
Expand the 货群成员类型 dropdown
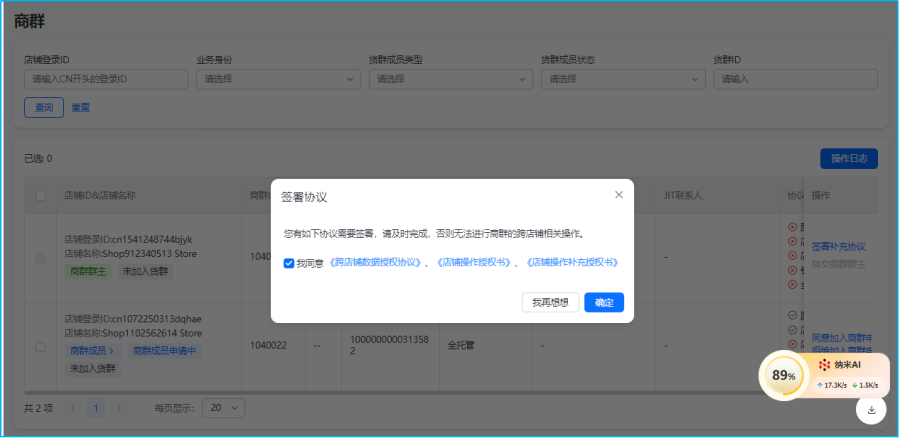point(451,79)
